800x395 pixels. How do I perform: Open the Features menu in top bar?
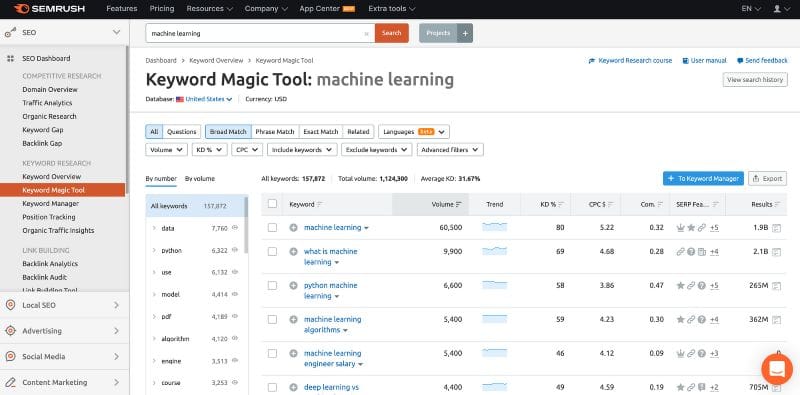coord(121,9)
